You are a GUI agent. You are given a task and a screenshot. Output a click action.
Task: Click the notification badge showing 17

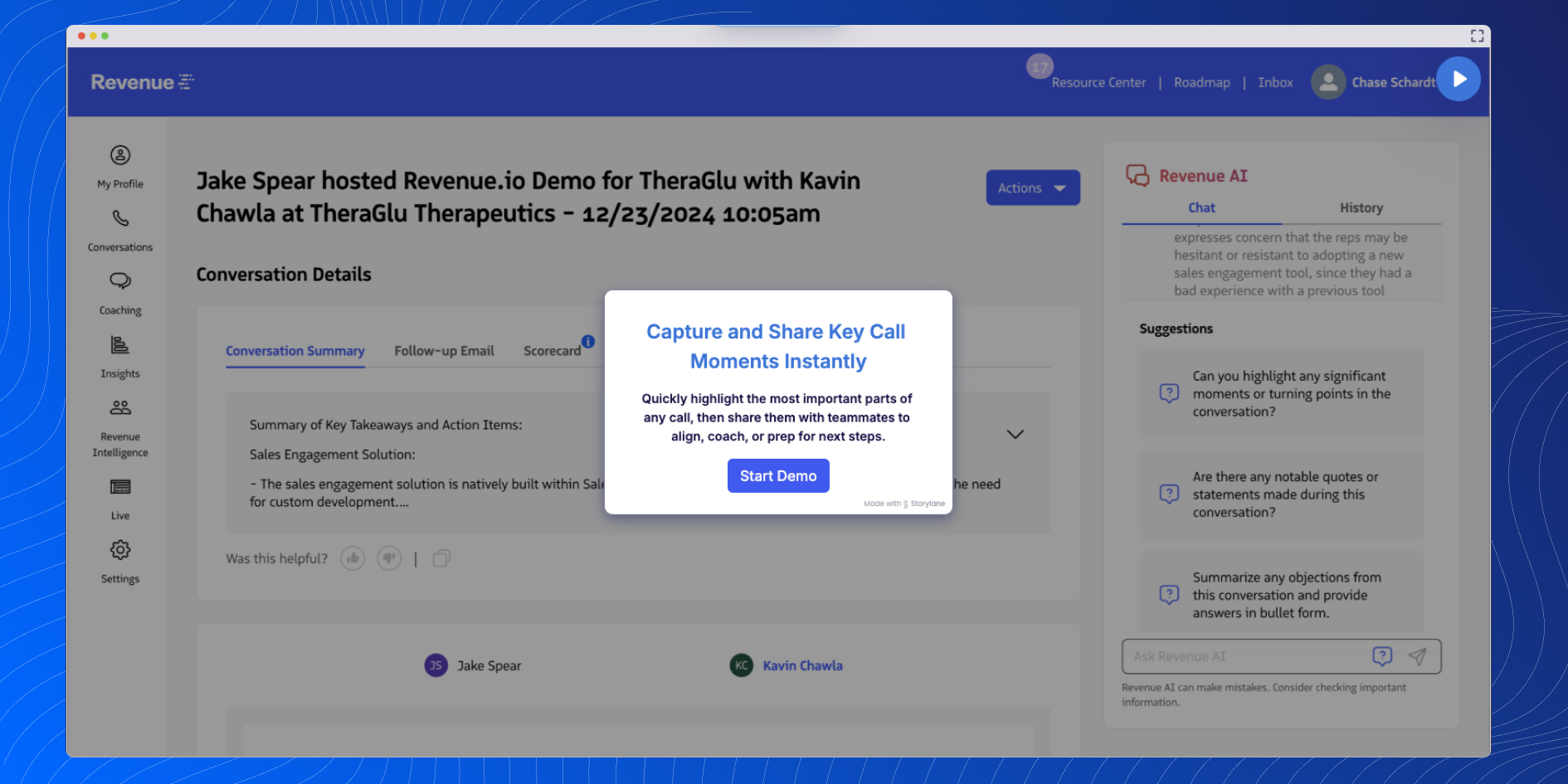pos(1040,67)
